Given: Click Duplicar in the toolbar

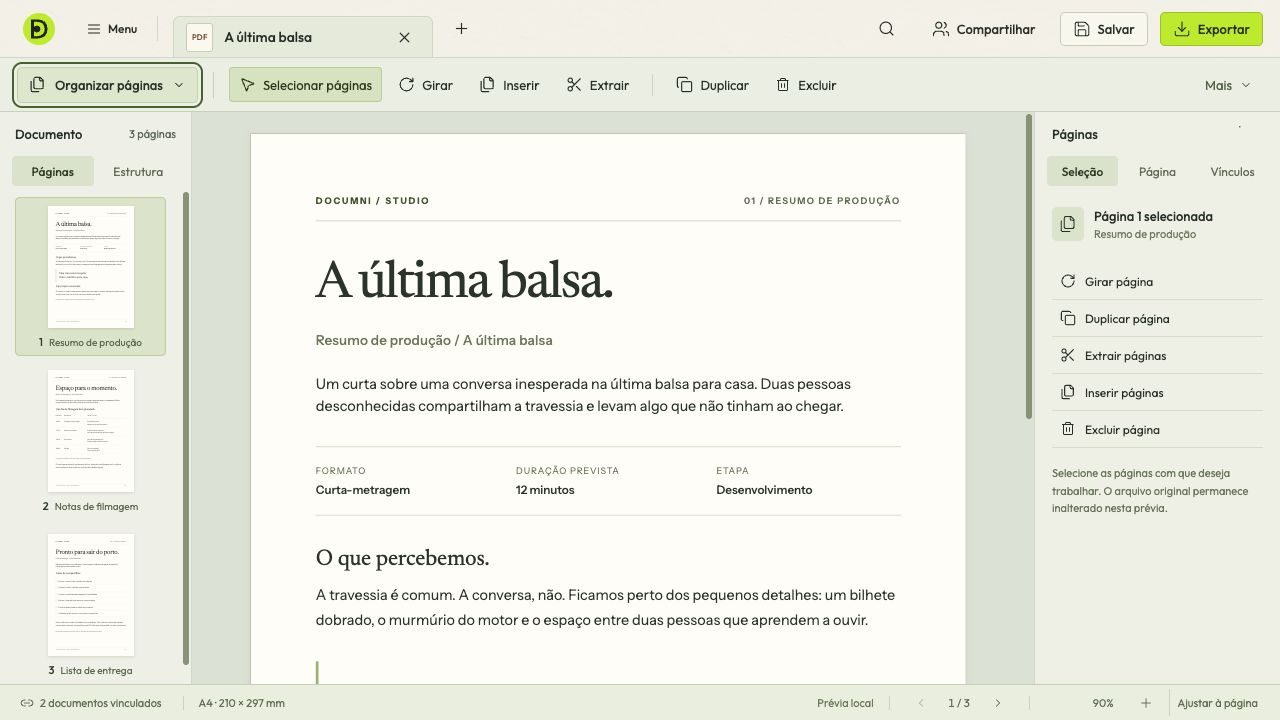Looking at the screenshot, I should (712, 85).
